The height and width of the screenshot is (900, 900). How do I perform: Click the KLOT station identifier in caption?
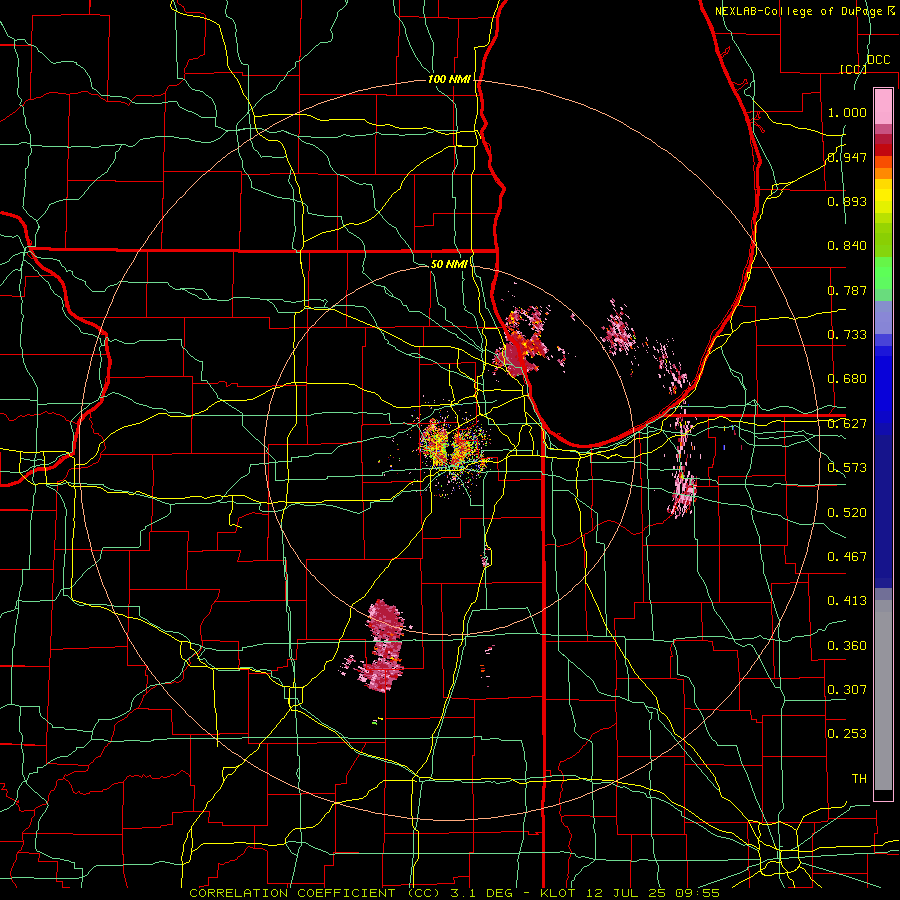click(x=557, y=893)
